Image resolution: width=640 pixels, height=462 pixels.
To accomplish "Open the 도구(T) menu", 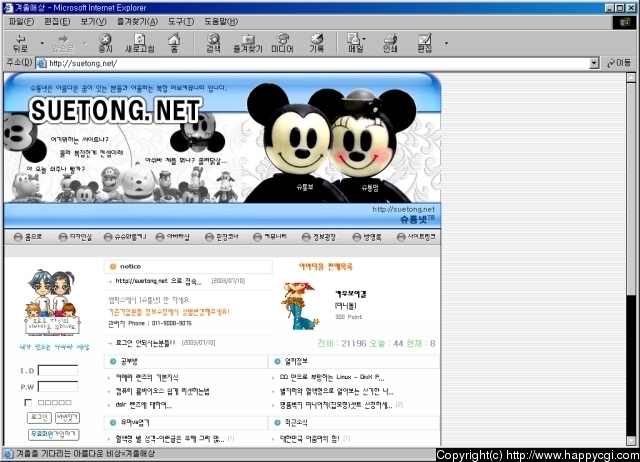I will tap(181, 22).
